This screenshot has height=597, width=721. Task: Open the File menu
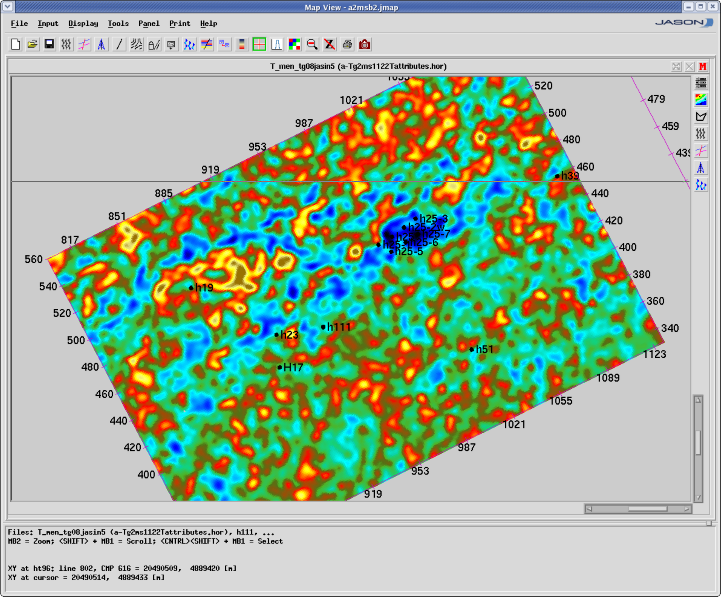pyautogui.click(x=19, y=23)
